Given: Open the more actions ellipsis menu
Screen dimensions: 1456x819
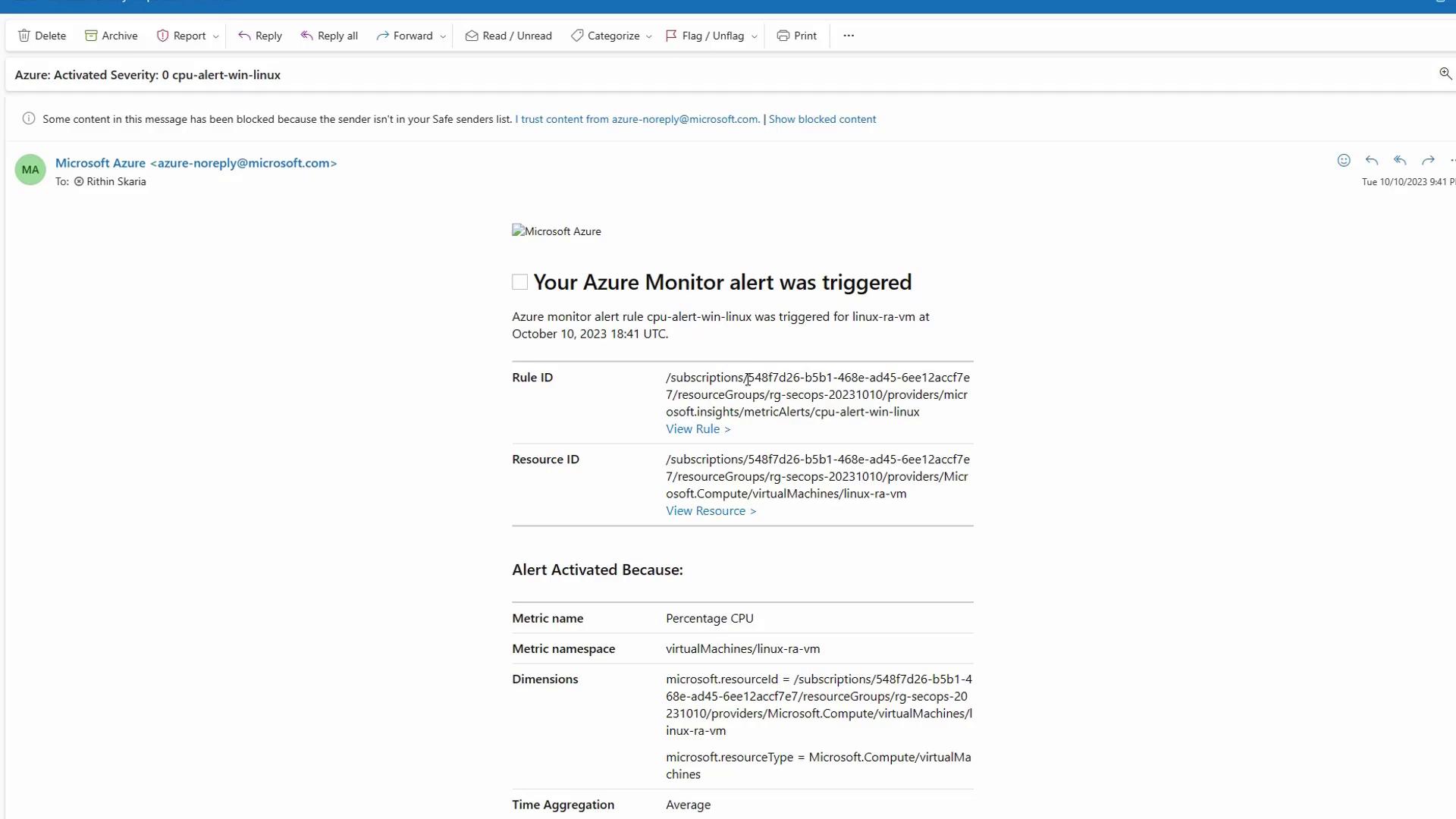Looking at the screenshot, I should point(849,36).
